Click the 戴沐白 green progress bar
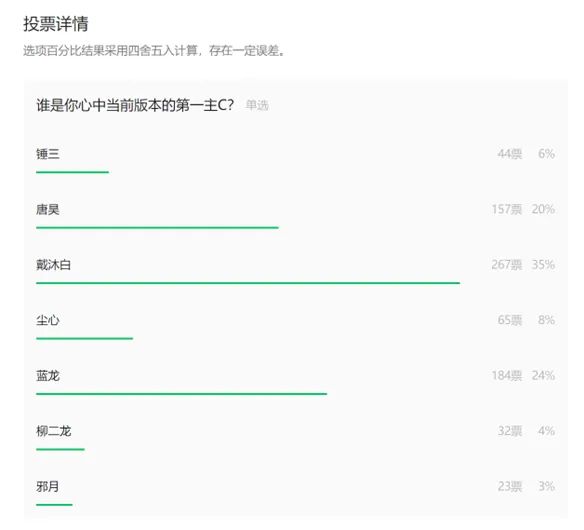Viewport: 584px width, 530px height. coord(248,283)
